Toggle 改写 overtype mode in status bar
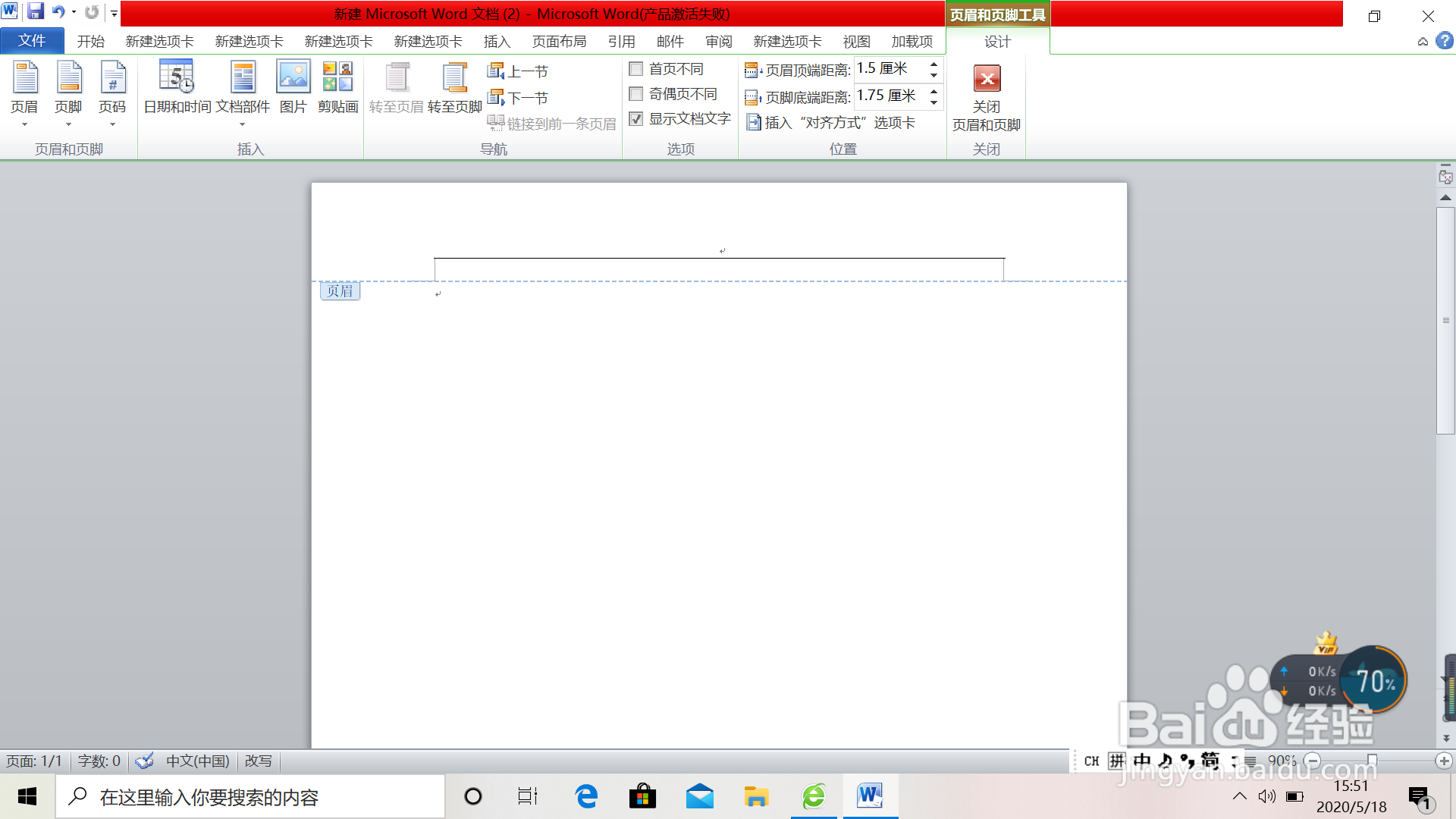The height and width of the screenshot is (819, 1456). click(258, 761)
